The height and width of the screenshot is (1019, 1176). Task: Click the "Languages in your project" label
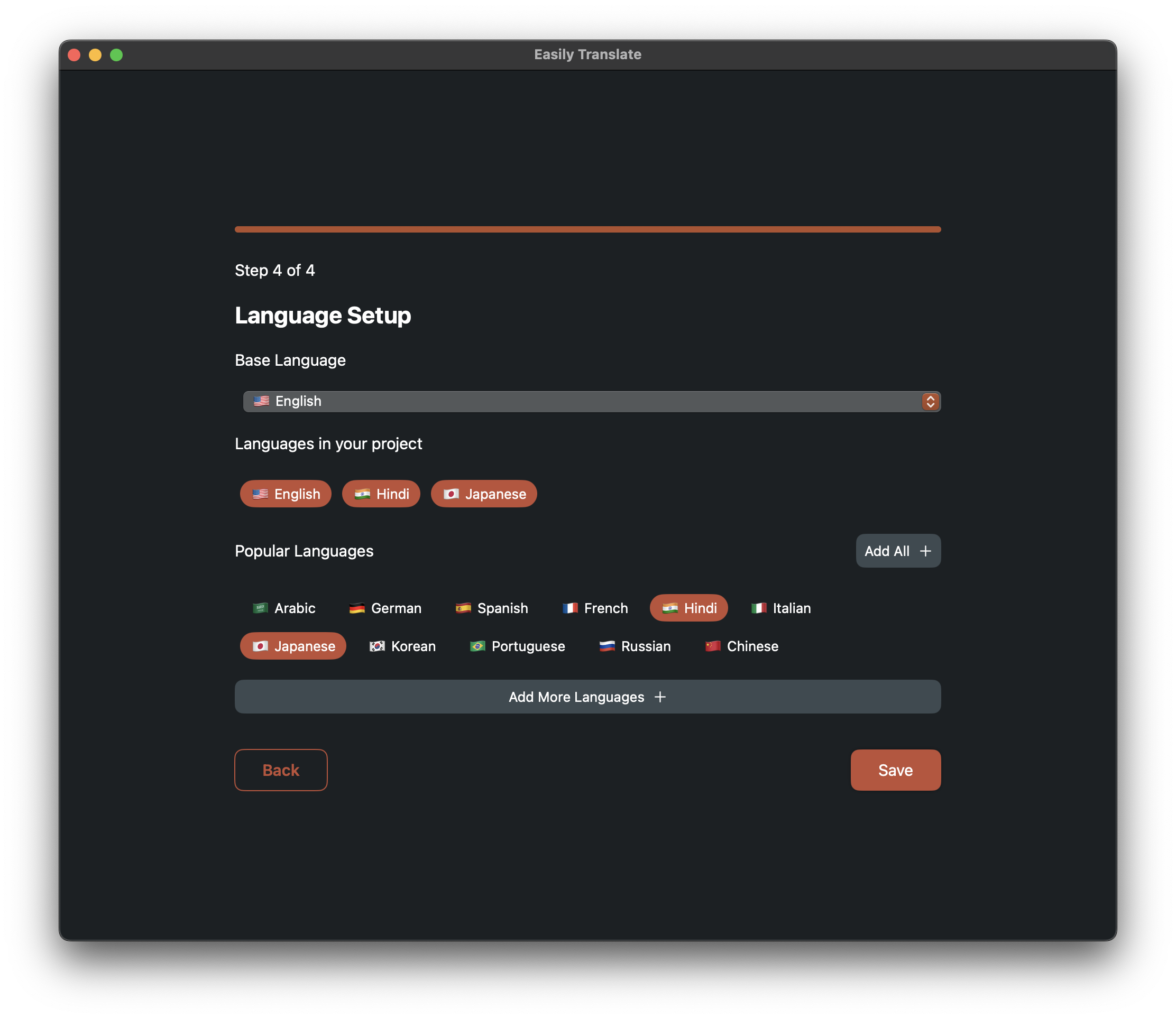click(x=328, y=443)
